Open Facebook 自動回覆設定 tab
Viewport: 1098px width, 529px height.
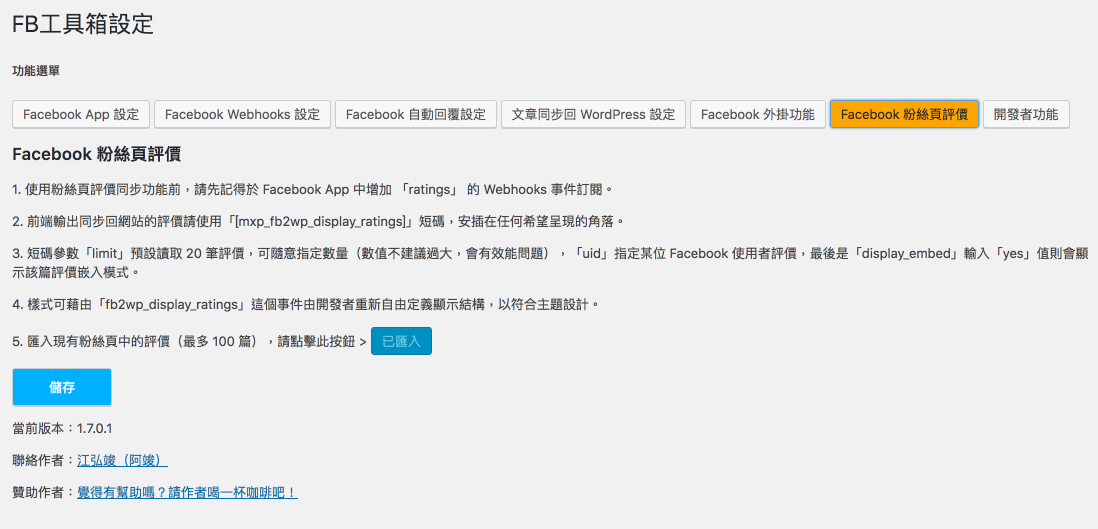415,114
